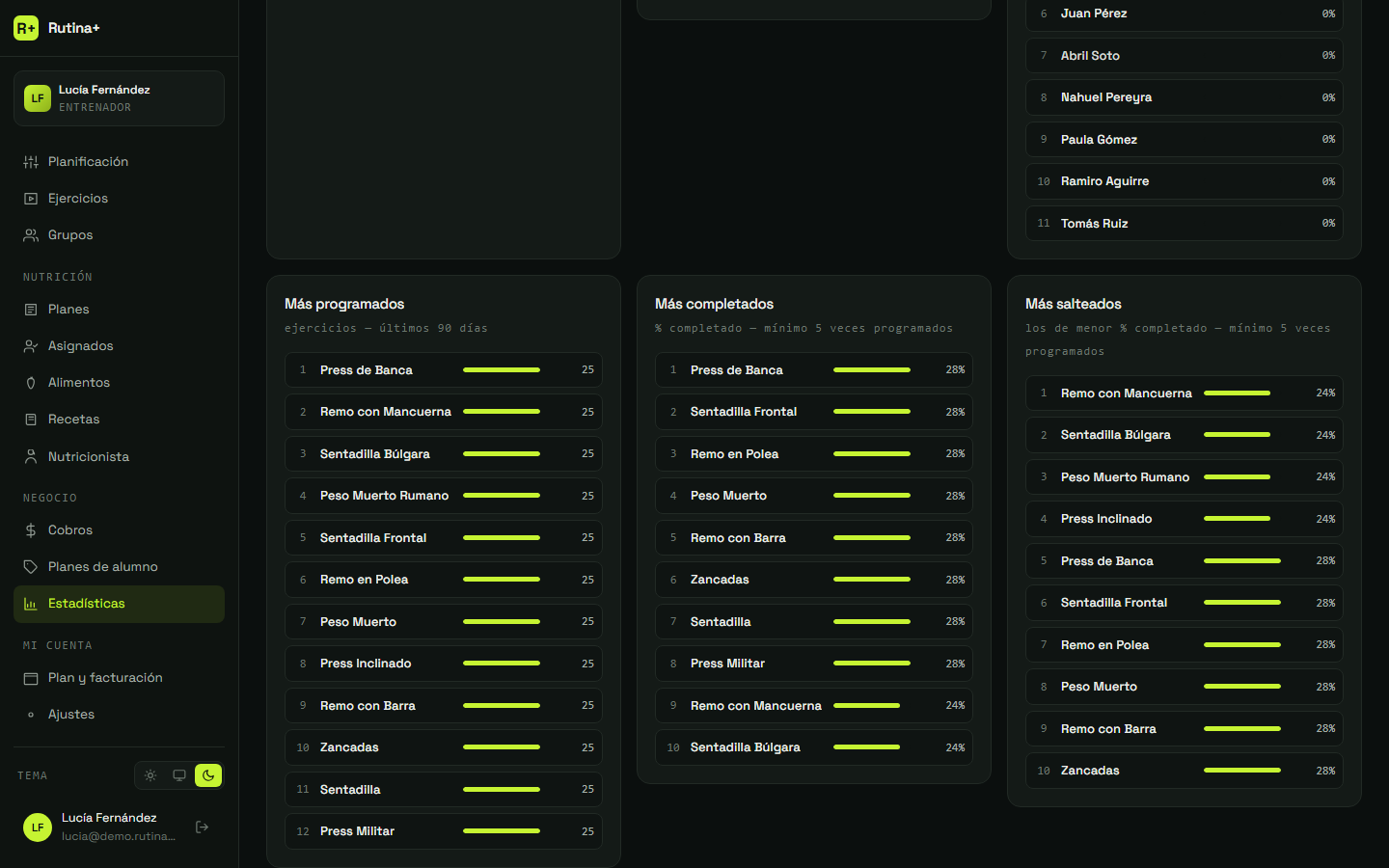Click Abril Soto row

(1185, 56)
